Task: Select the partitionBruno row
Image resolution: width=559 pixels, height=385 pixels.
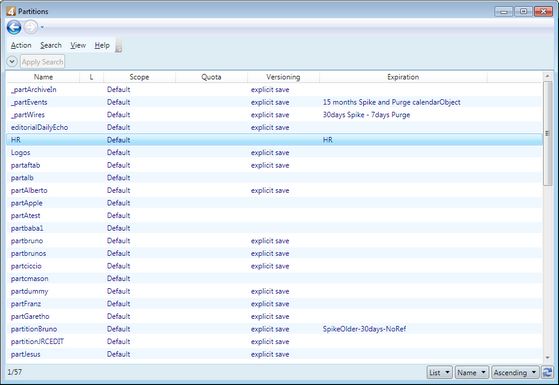Action: pos(275,329)
